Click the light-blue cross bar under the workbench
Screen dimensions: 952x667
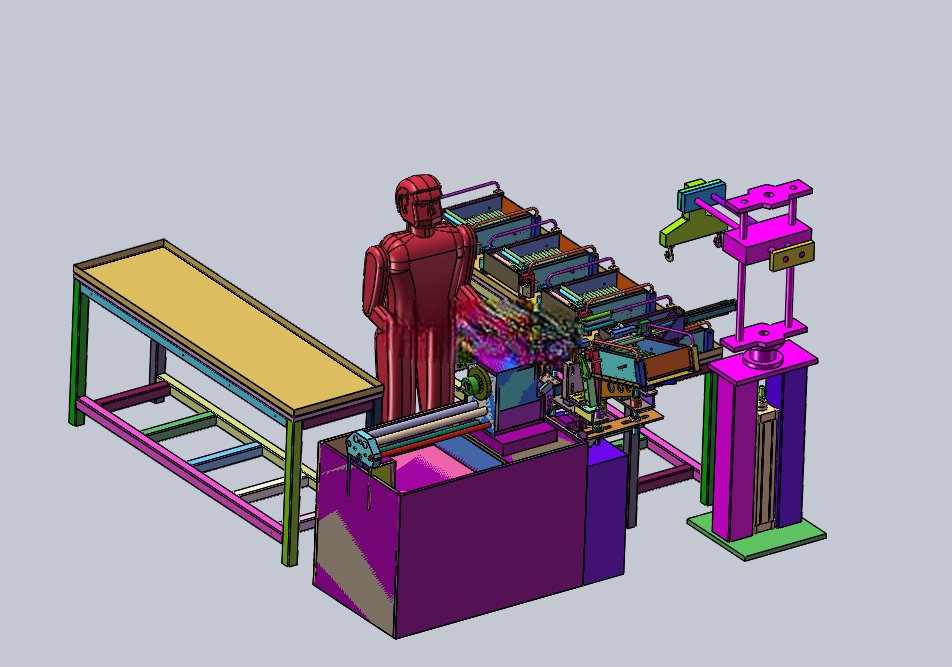[x=226, y=456]
